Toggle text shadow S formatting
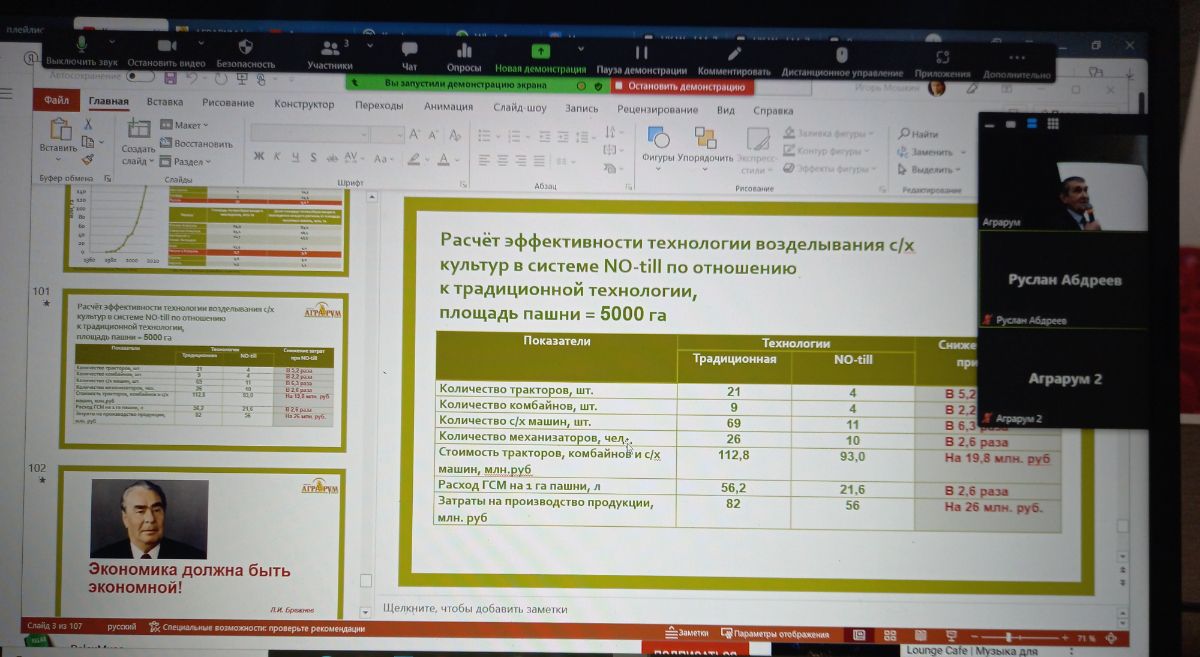Screen dimensions: 1200x657 (313, 157)
